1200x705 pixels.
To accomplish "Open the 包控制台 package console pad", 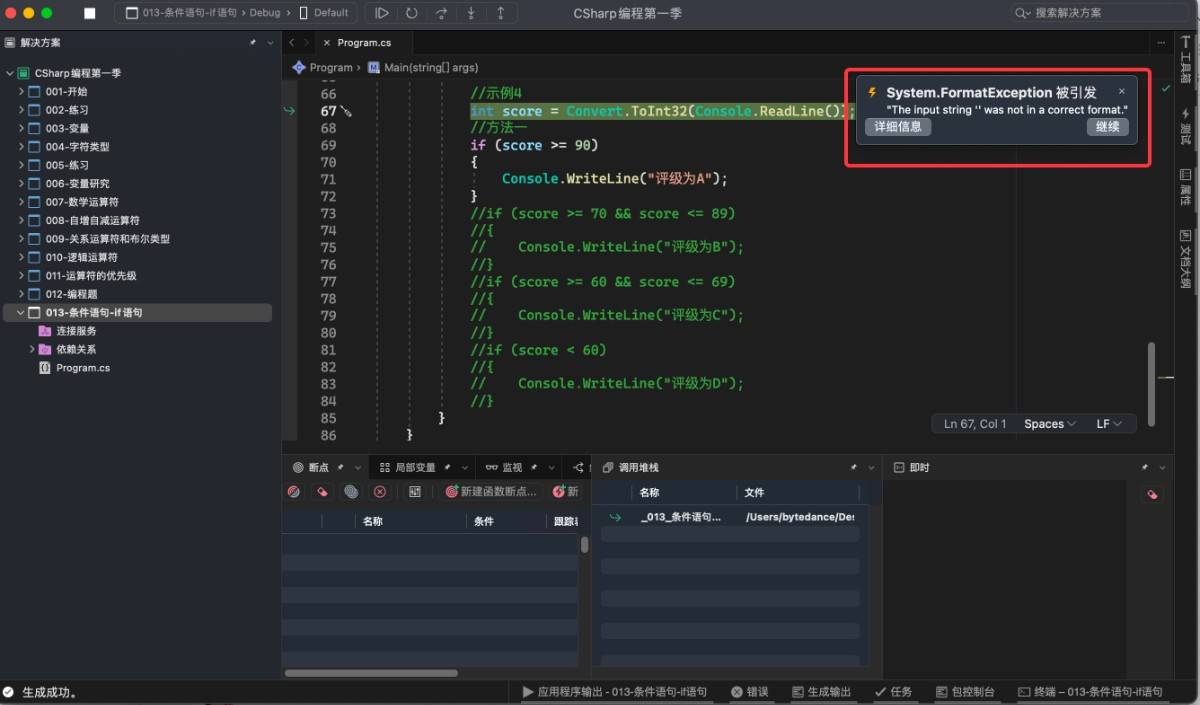I will [x=966, y=692].
